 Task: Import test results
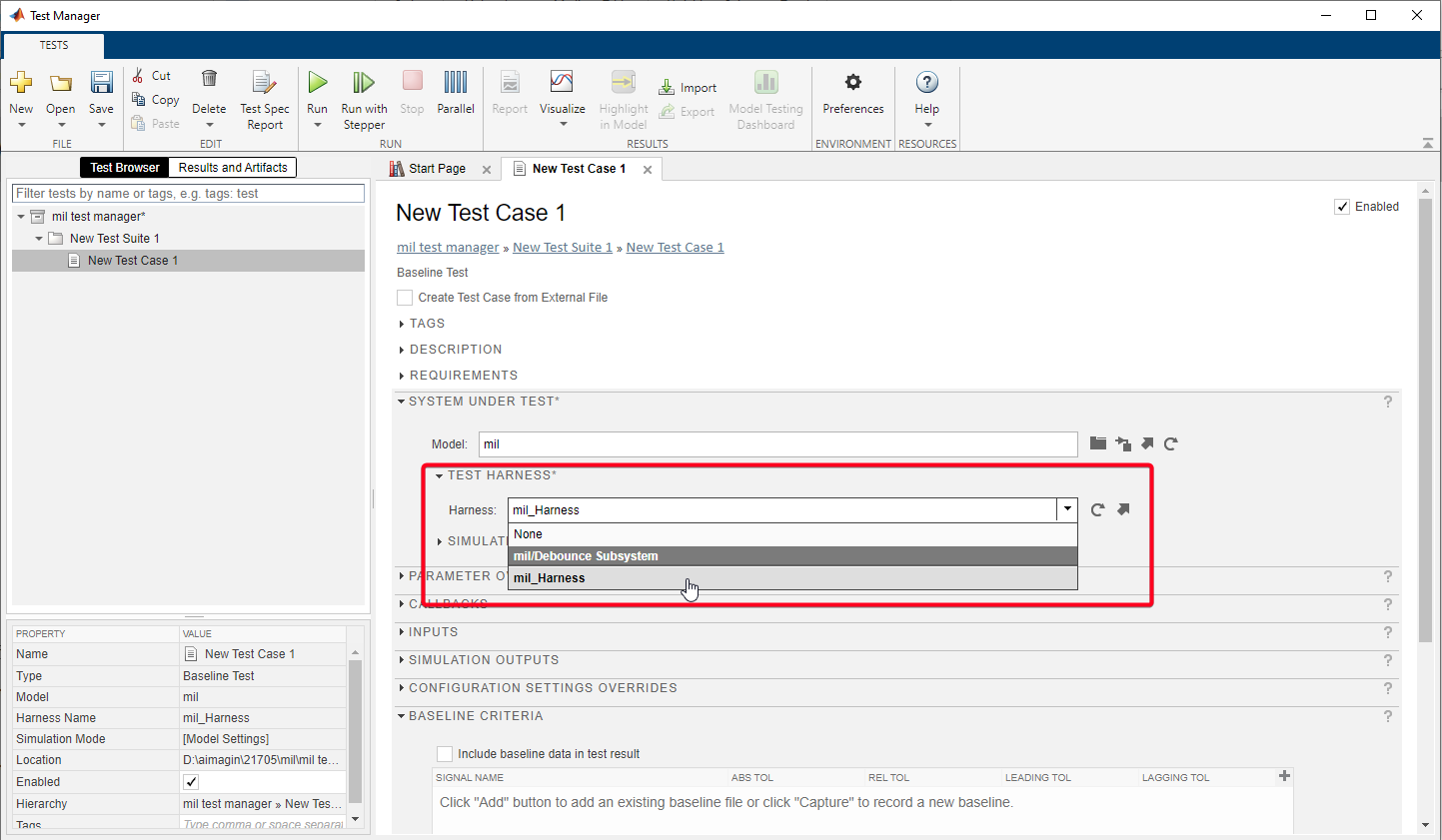(688, 88)
